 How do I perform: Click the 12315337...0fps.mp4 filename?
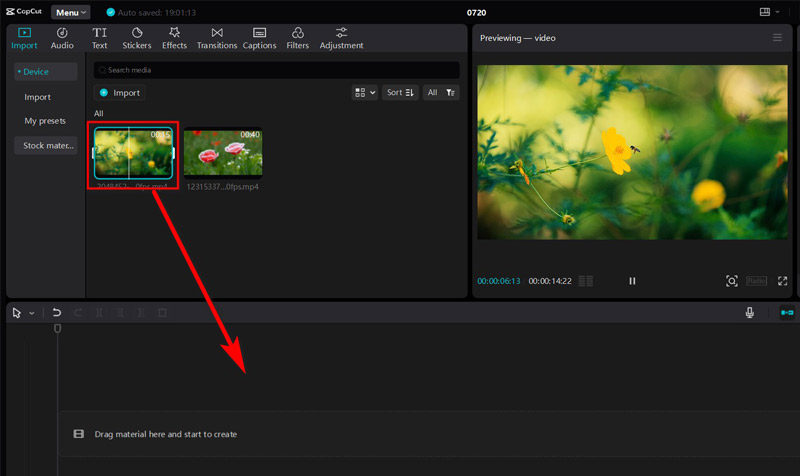pyautogui.click(x=222, y=187)
